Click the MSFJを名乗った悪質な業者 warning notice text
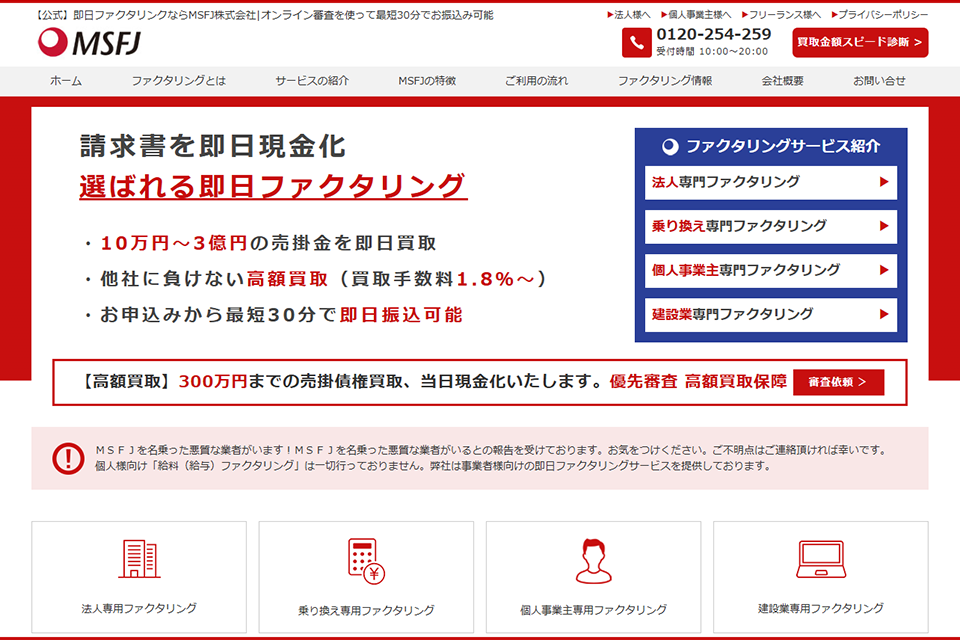960x640 pixels. [491, 458]
